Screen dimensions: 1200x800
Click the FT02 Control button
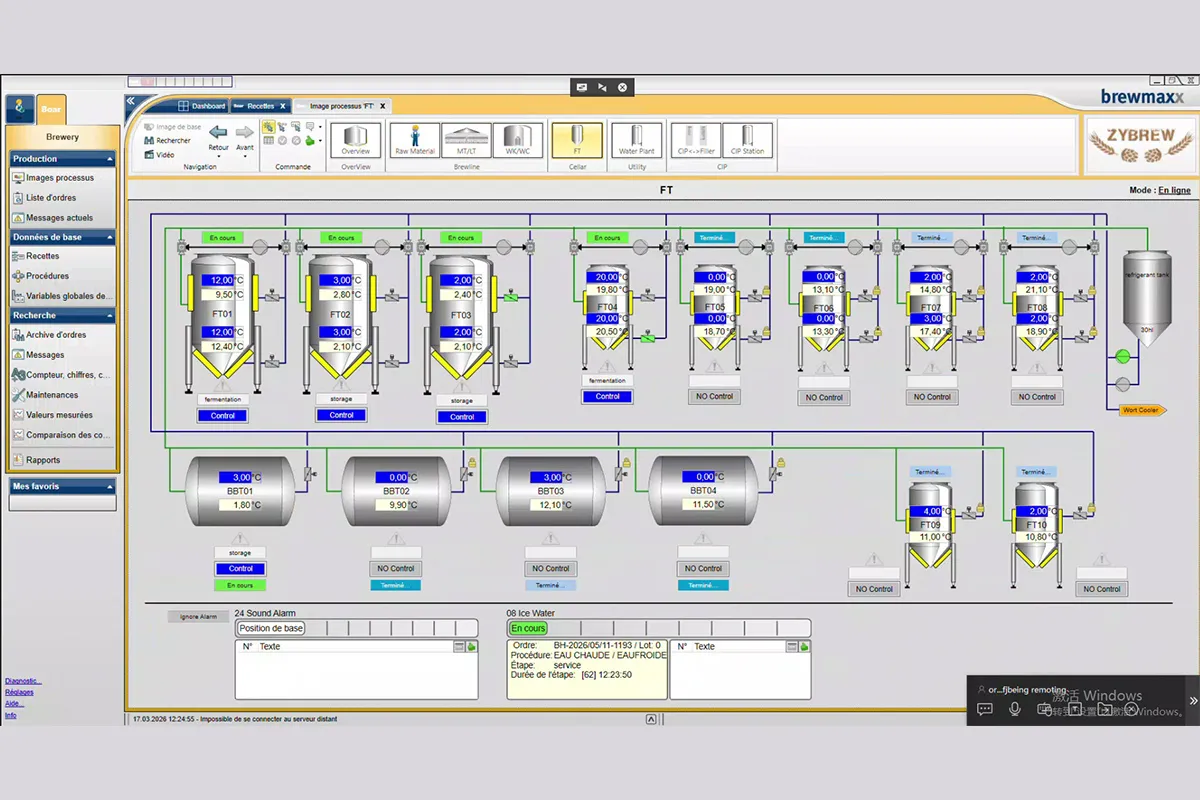pos(342,415)
